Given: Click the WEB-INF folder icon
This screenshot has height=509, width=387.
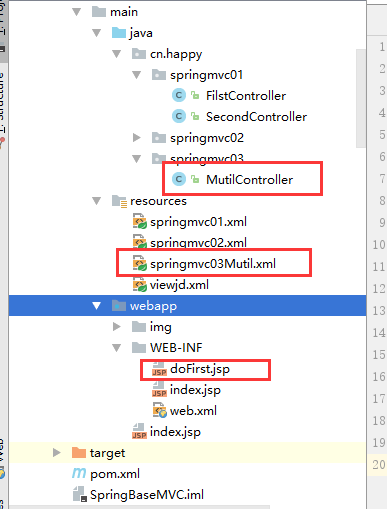Looking at the screenshot, I should 139,348.
